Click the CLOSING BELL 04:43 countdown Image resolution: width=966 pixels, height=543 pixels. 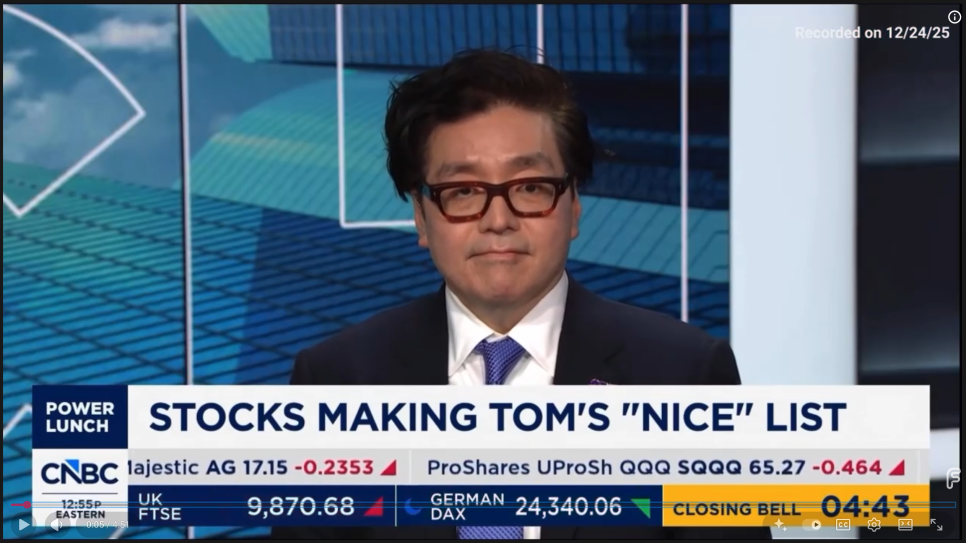coord(795,507)
